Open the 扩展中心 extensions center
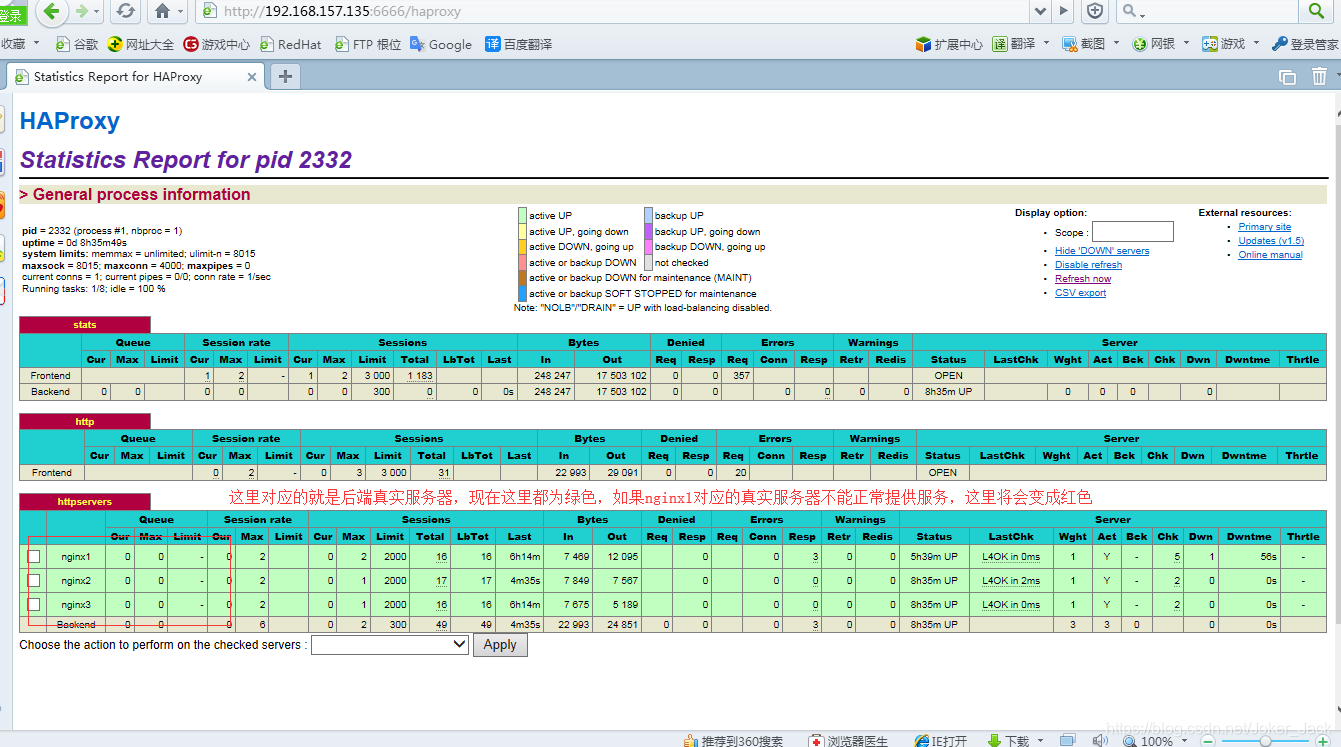Image resolution: width=1341 pixels, height=747 pixels. click(949, 44)
